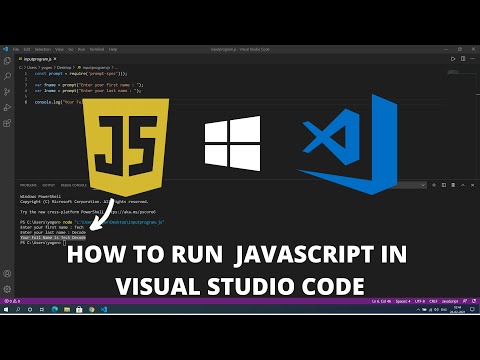
Task: Close the inputprogram.js editor tab
Action: pyautogui.click(x=55, y=59)
